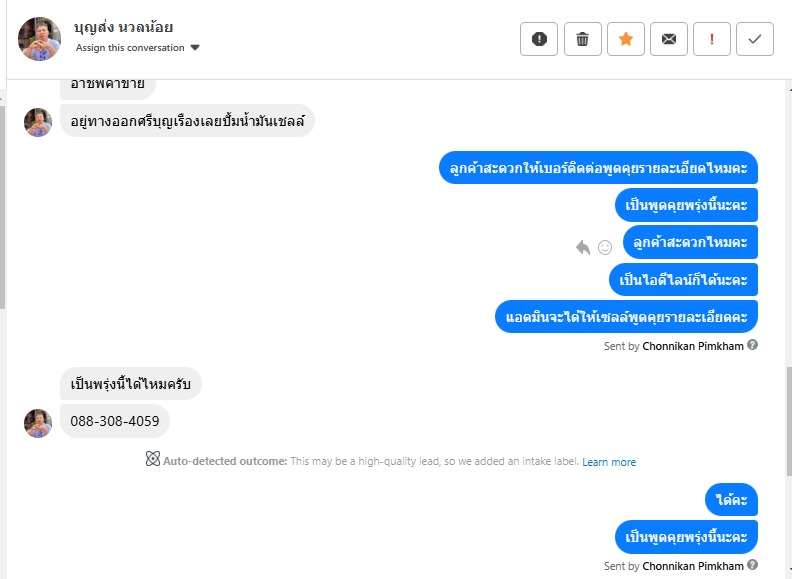Flag conversation with red exclamation icon
792x579 pixels.
point(711,39)
